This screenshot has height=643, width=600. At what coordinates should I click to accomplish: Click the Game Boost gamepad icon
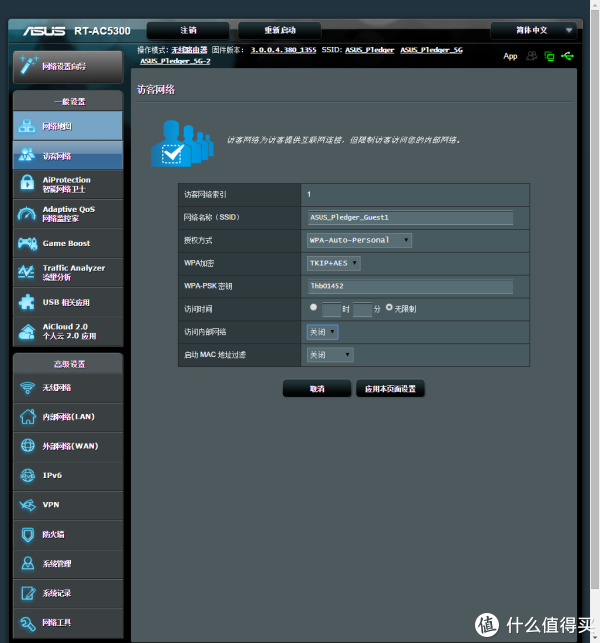pyautogui.click(x=27, y=243)
